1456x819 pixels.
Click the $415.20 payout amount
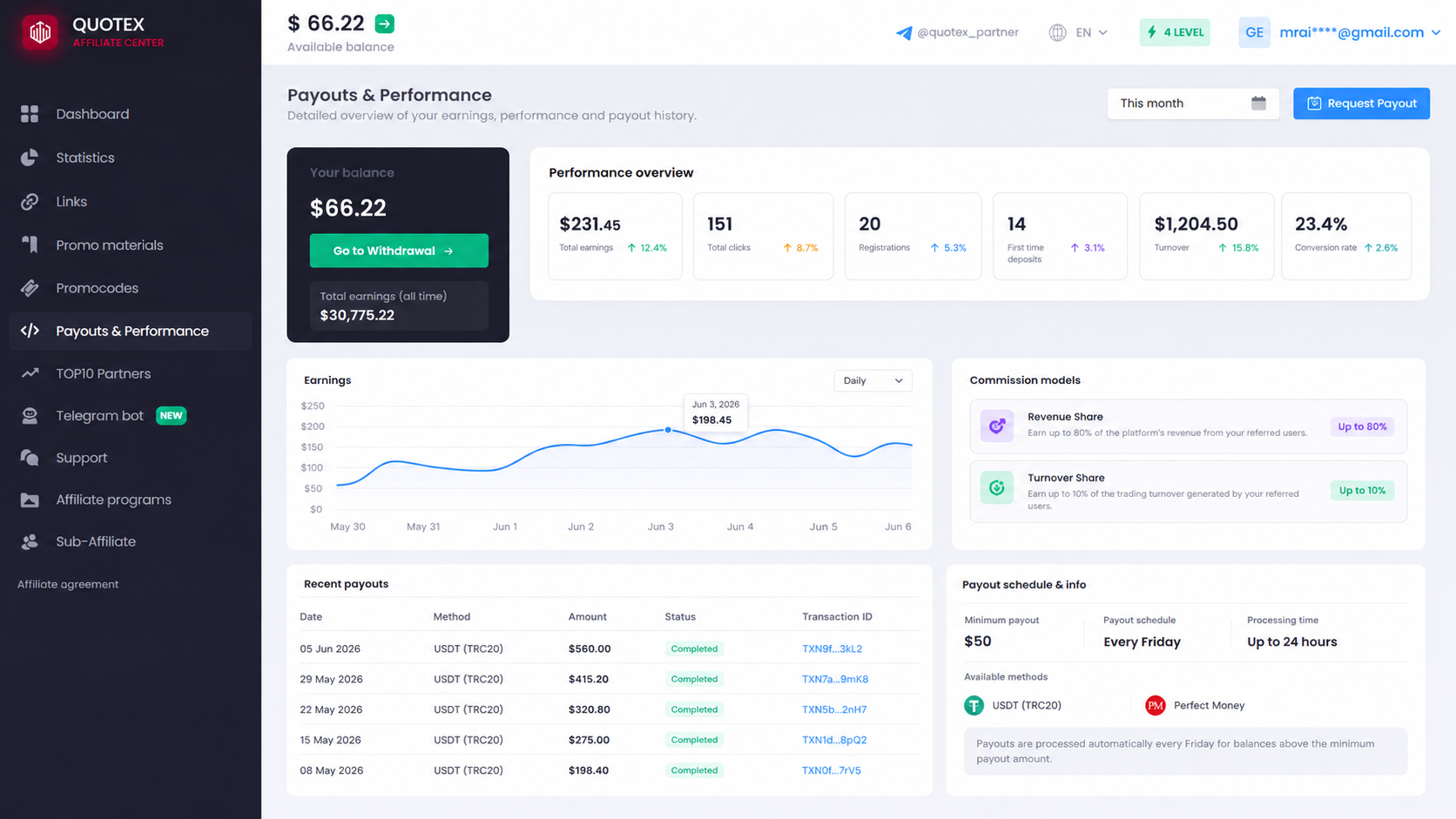(x=589, y=679)
